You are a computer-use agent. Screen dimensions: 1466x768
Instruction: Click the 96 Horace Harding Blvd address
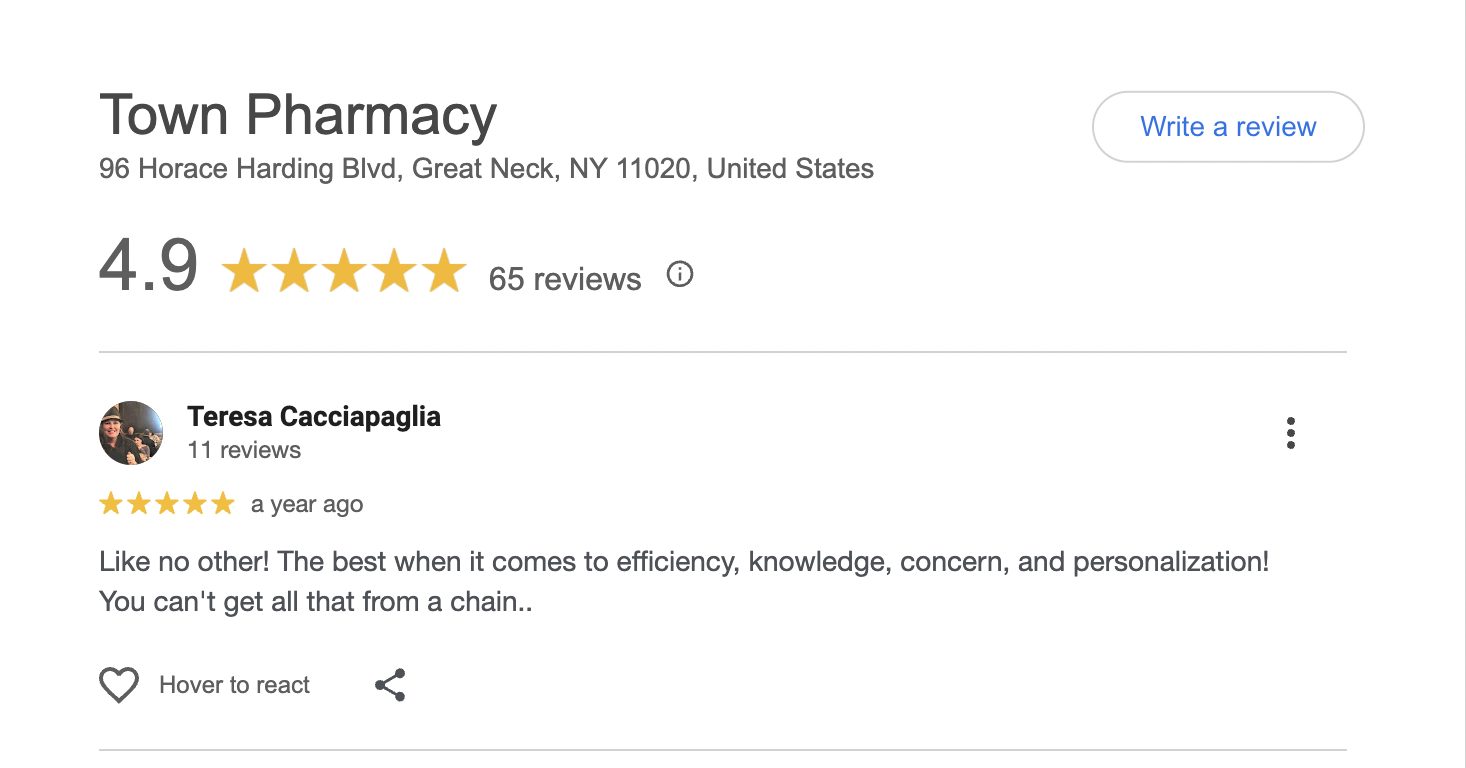(486, 168)
